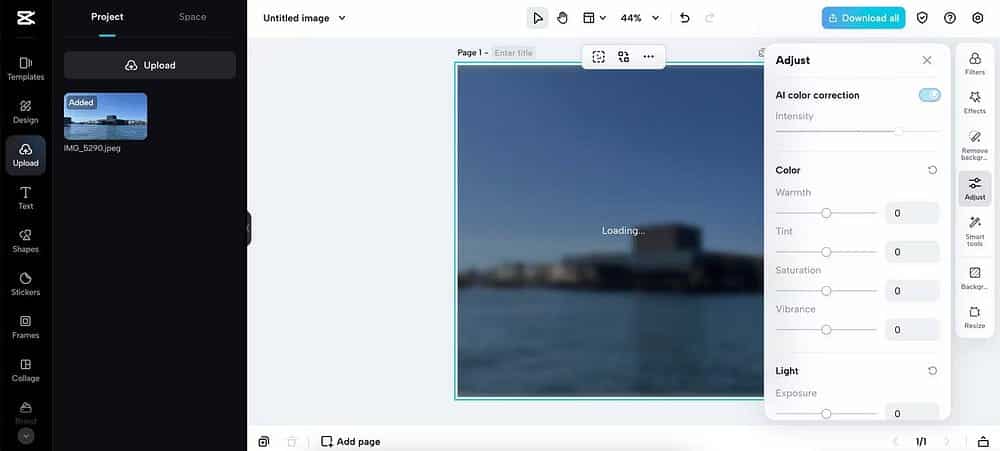
Task: Select the Project tab
Action: (x=107, y=17)
